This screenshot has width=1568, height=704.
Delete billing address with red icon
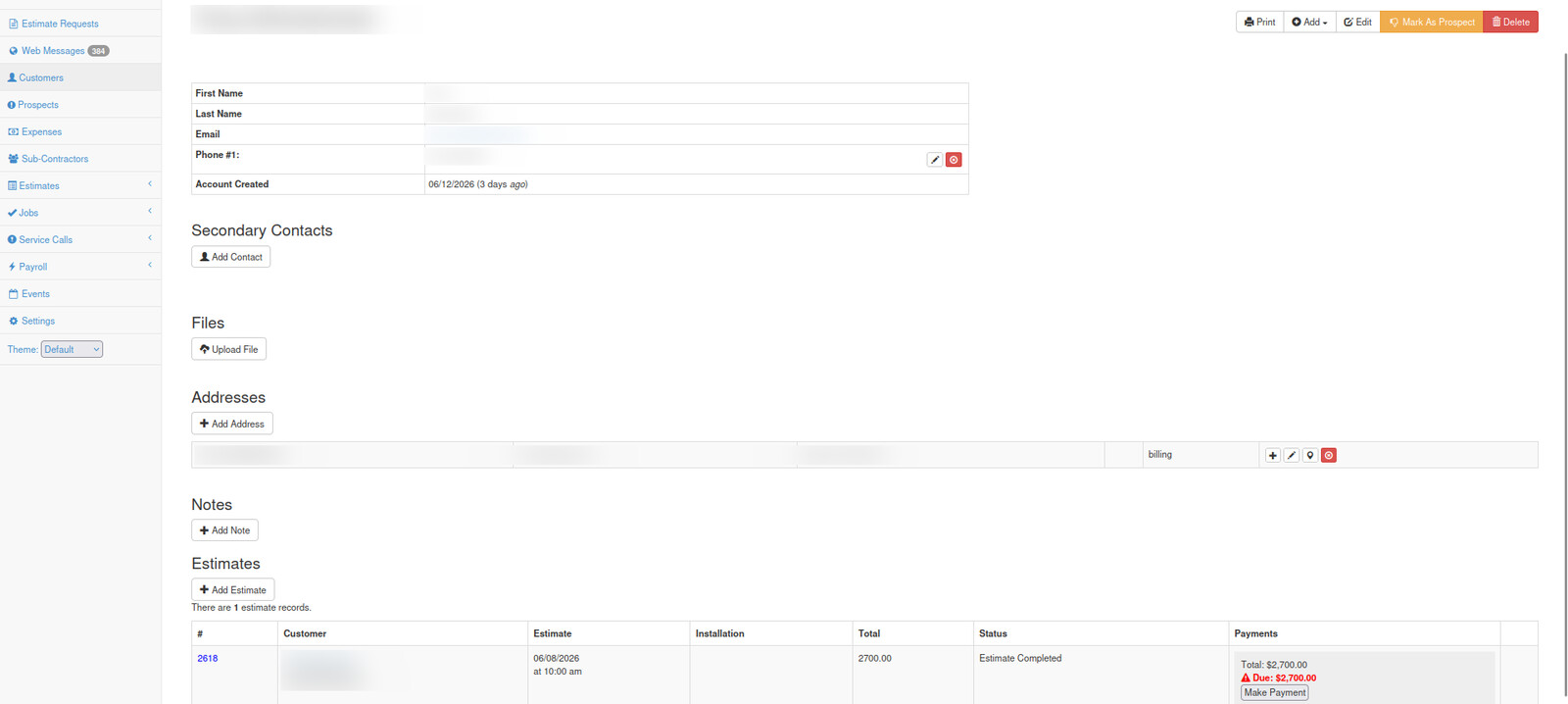[x=1329, y=455]
